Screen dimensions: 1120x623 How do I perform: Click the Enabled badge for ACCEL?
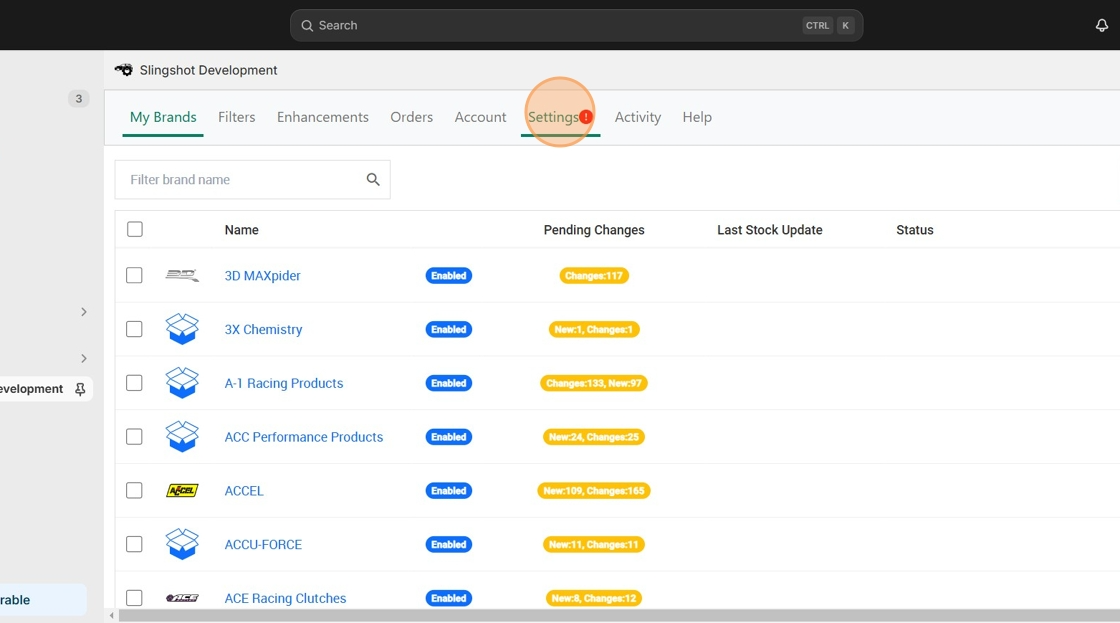(x=449, y=491)
